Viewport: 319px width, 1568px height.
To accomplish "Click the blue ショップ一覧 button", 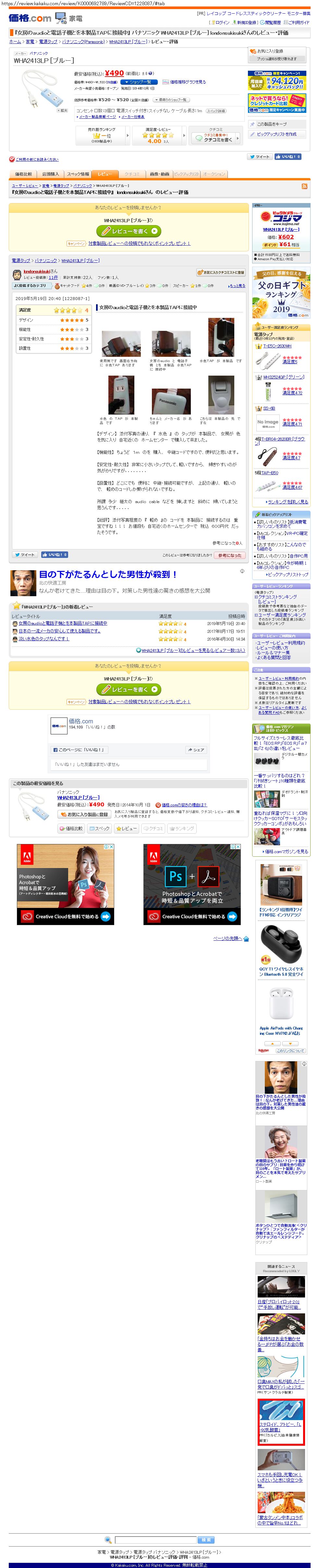I will click(x=138, y=81).
